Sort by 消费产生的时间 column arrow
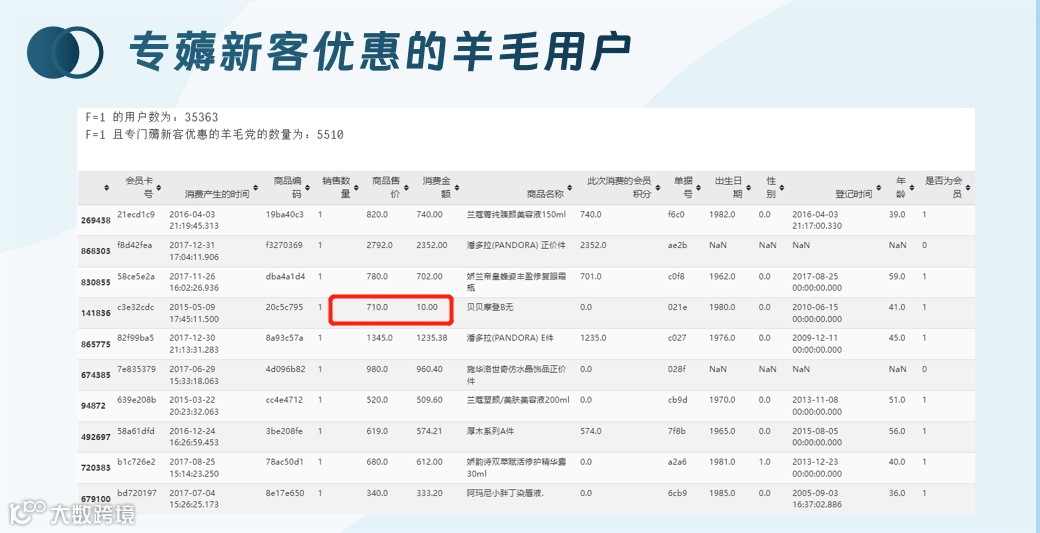 click(x=256, y=188)
